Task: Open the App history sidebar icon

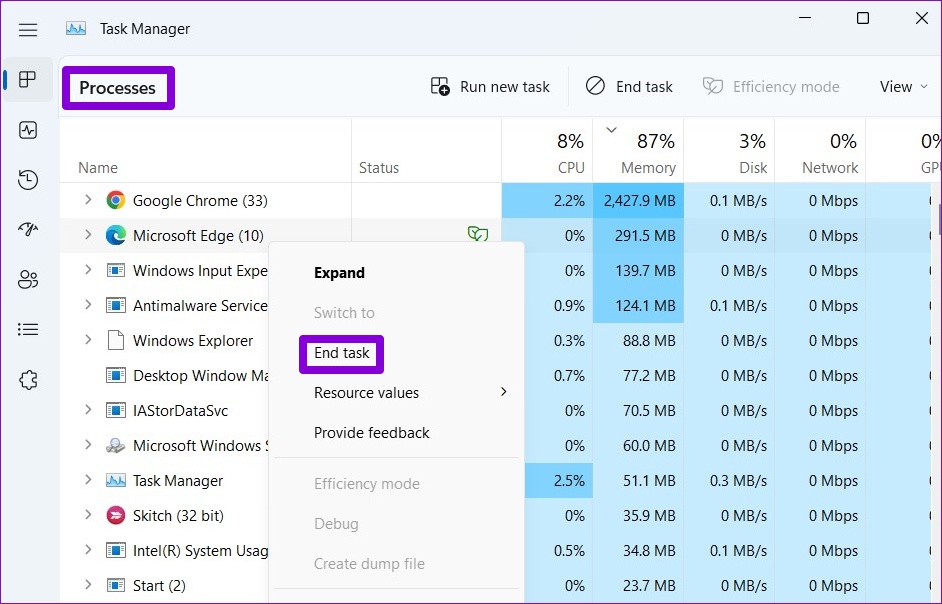Action: click(x=28, y=180)
